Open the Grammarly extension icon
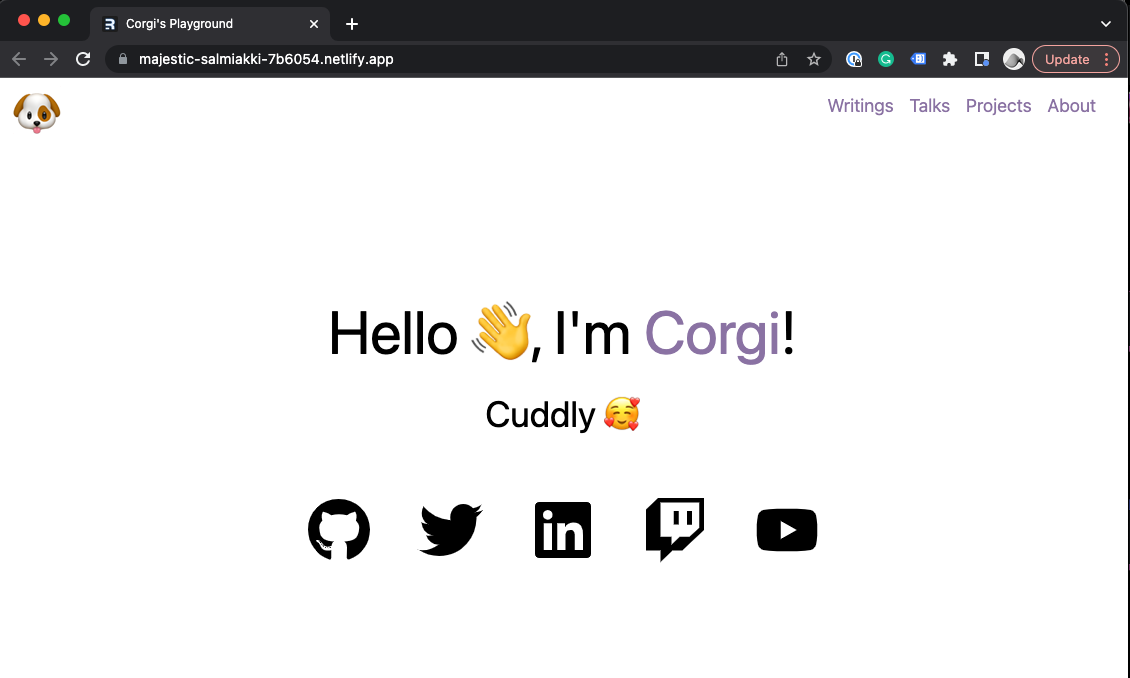The image size is (1130, 678). tap(886, 59)
